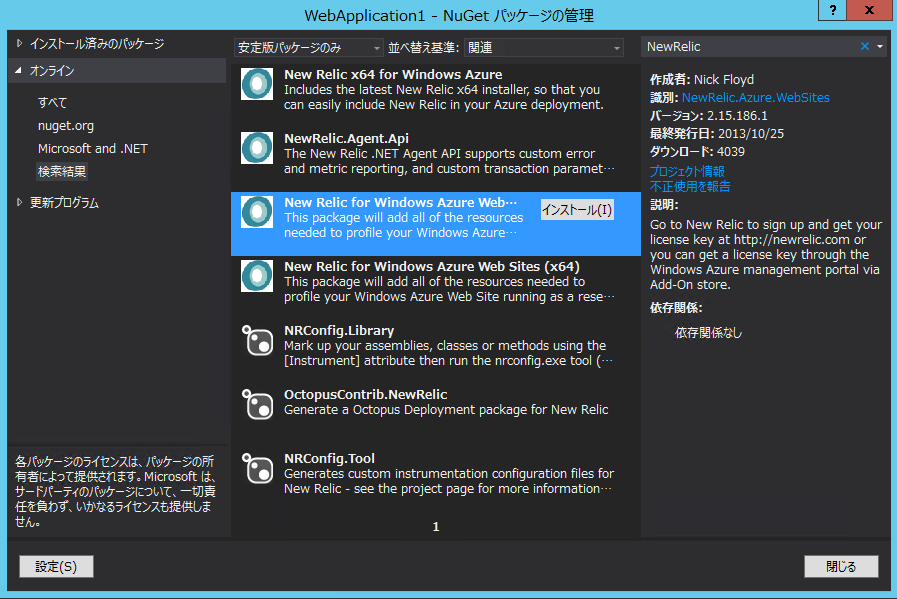Open the 安定版パッケージのみ dropdown
897x599 pixels.
pos(308,47)
